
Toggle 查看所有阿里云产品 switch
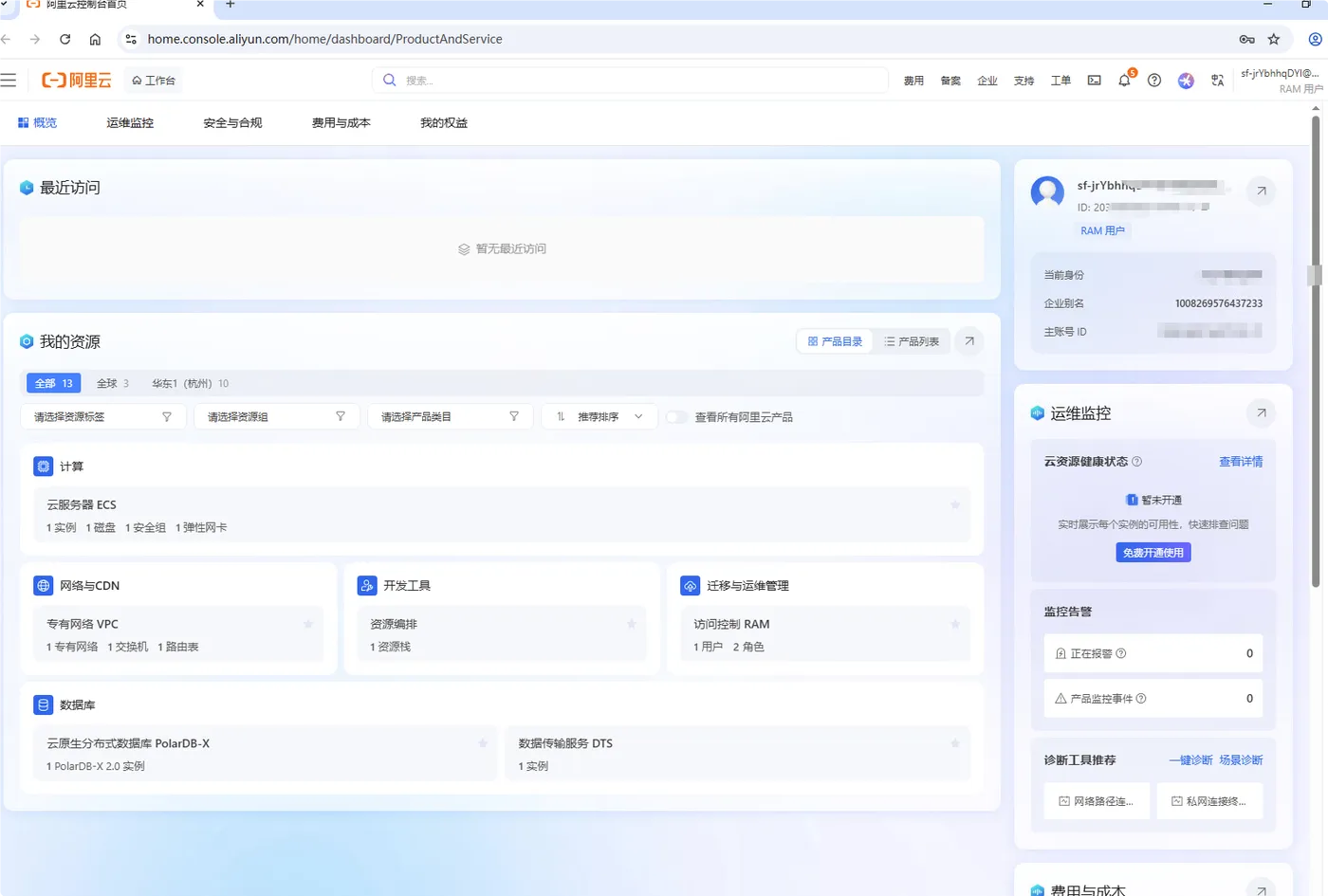pyautogui.click(x=676, y=417)
